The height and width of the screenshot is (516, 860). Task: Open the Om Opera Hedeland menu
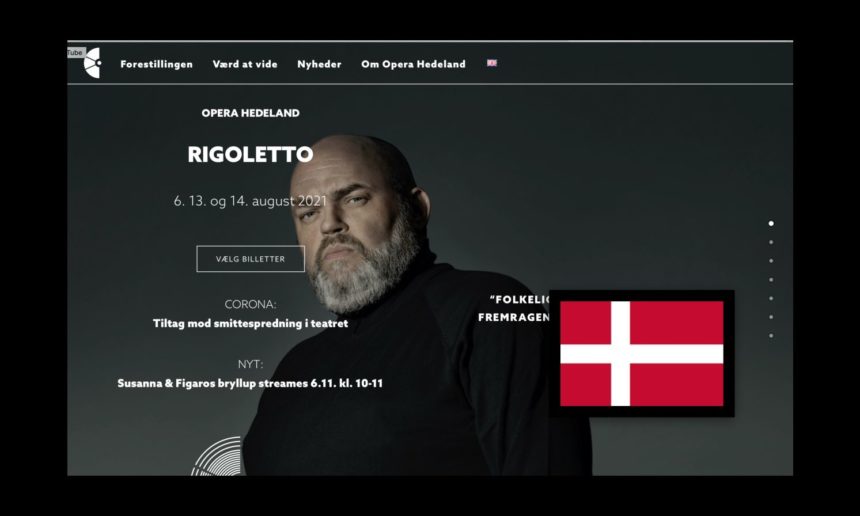click(x=413, y=64)
